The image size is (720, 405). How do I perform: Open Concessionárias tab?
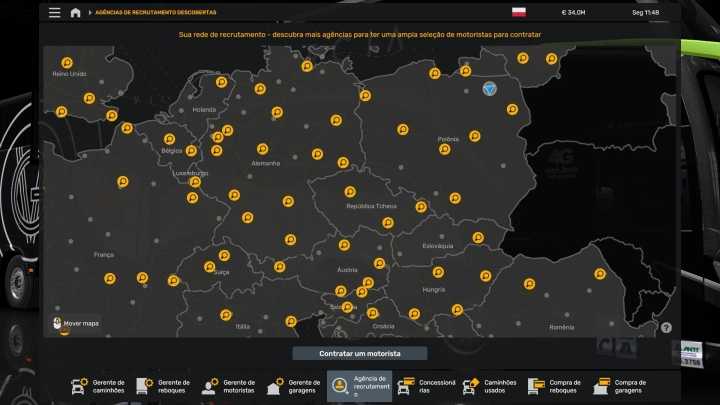click(426, 386)
